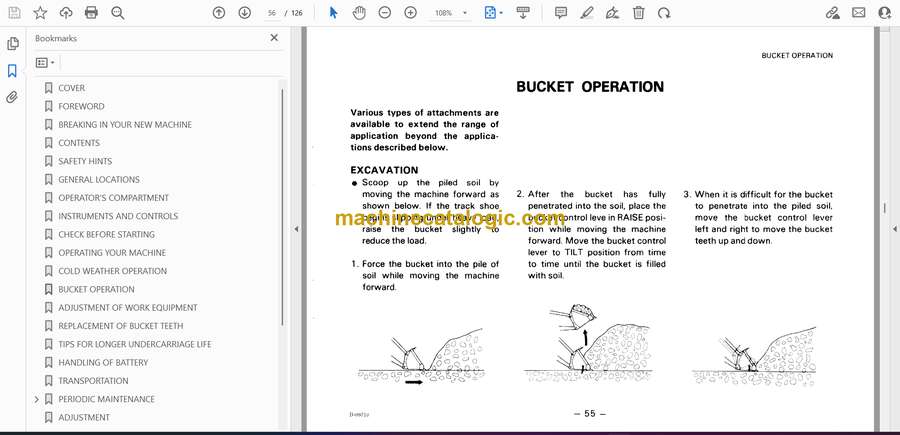Open the HANDLING OF BATTERY bookmark

click(x=103, y=362)
